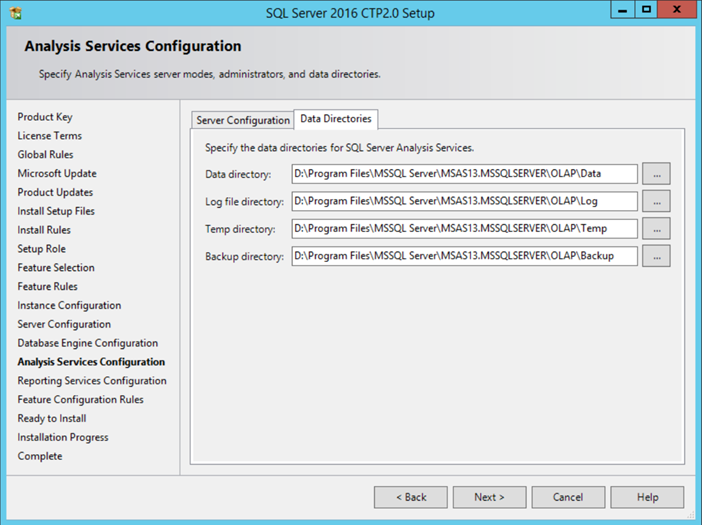This screenshot has width=702, height=525.
Task: Maximize the setup window
Action: pyautogui.click(x=646, y=10)
